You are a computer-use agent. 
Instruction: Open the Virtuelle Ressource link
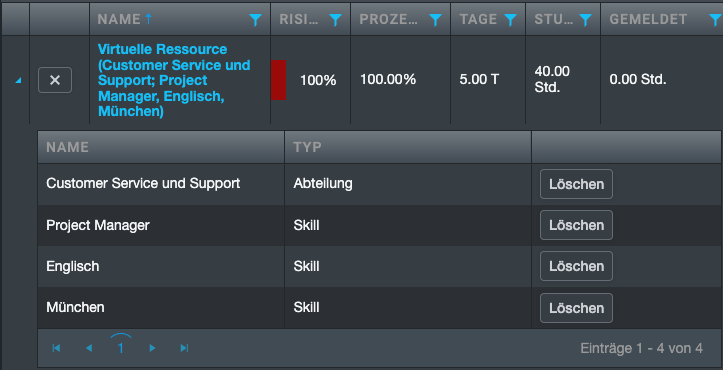174,80
